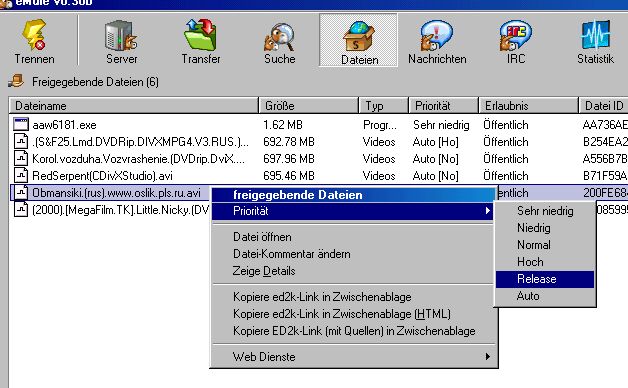Click priority cell Sehr niedrig for aaw6181.exe
Image resolution: width=628 pixels, height=388 pixels.
click(441, 125)
